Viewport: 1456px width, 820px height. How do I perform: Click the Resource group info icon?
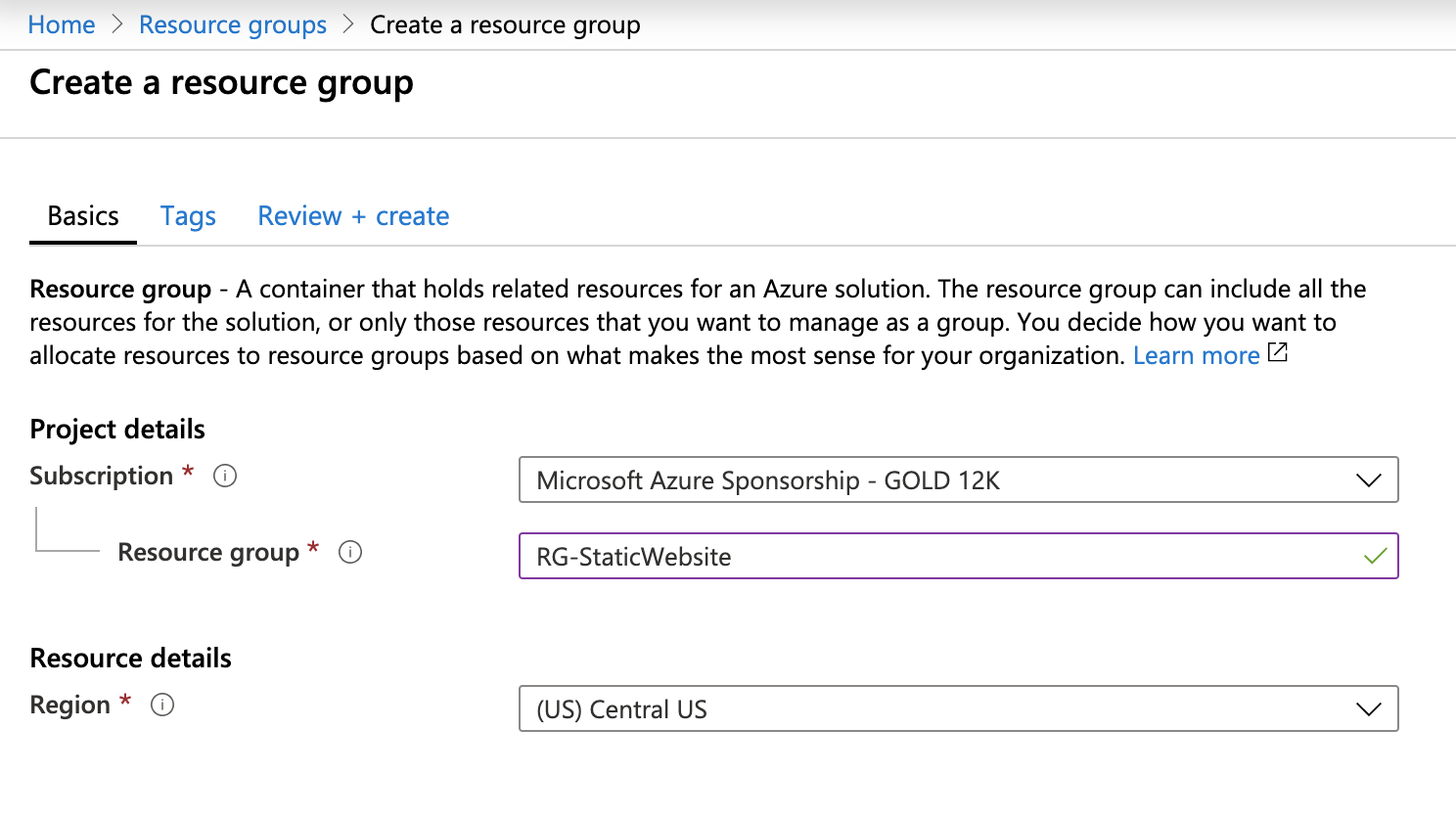click(351, 552)
